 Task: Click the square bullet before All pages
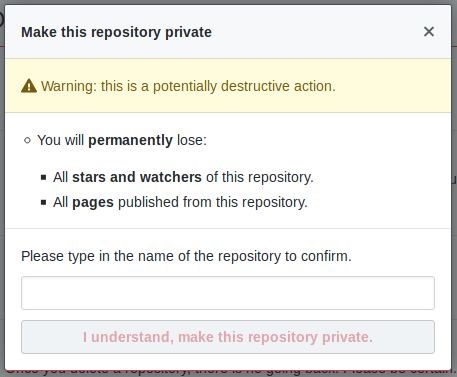[x=43, y=202]
